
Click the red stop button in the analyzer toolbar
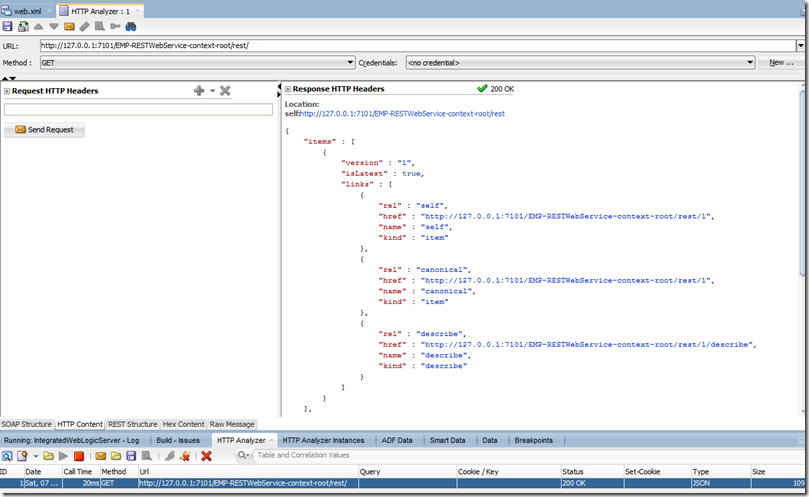pos(78,456)
